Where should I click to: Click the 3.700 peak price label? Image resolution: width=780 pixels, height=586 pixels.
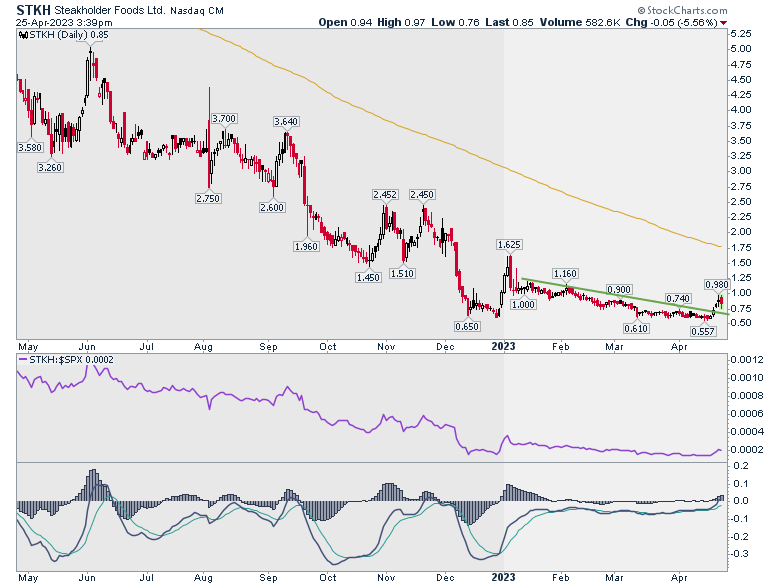pos(224,118)
